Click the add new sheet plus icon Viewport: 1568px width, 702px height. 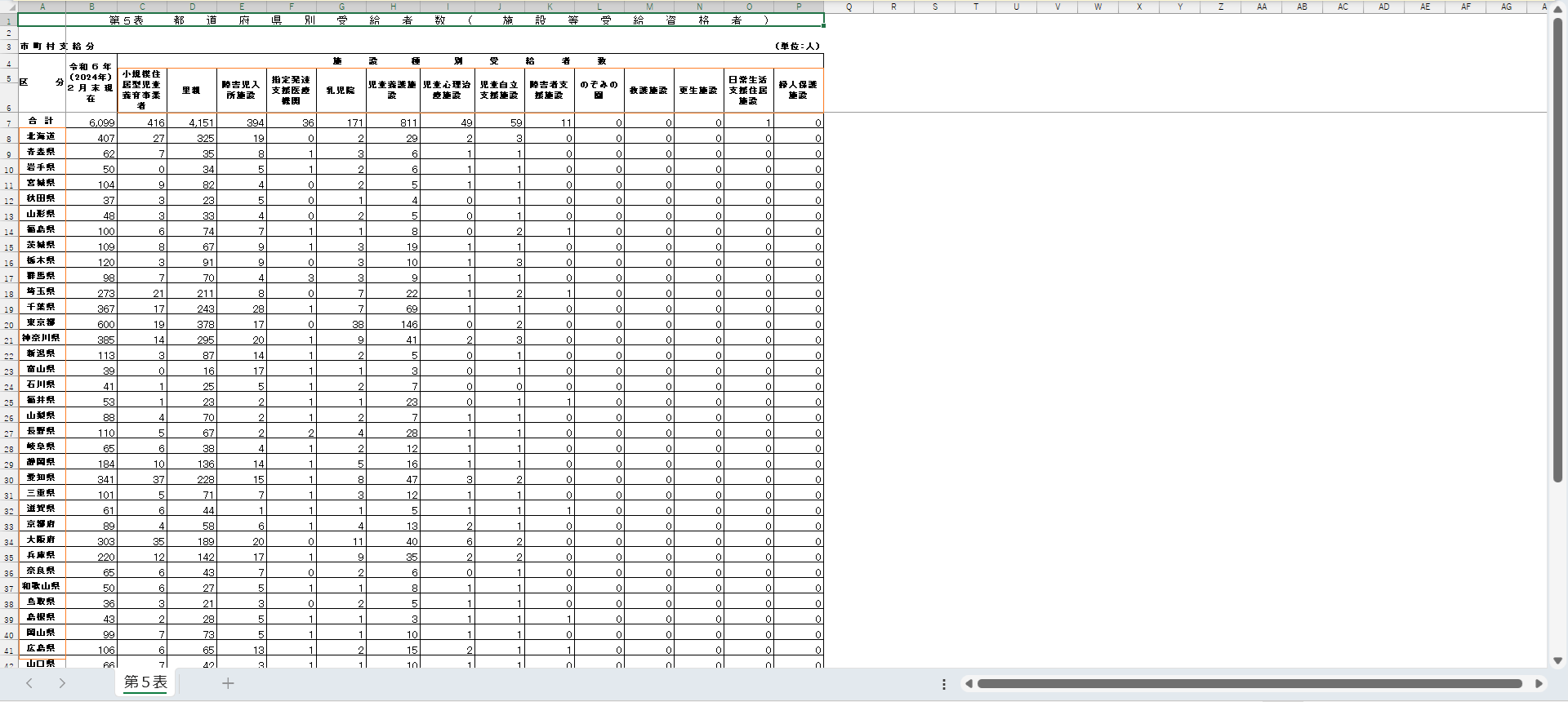click(228, 683)
